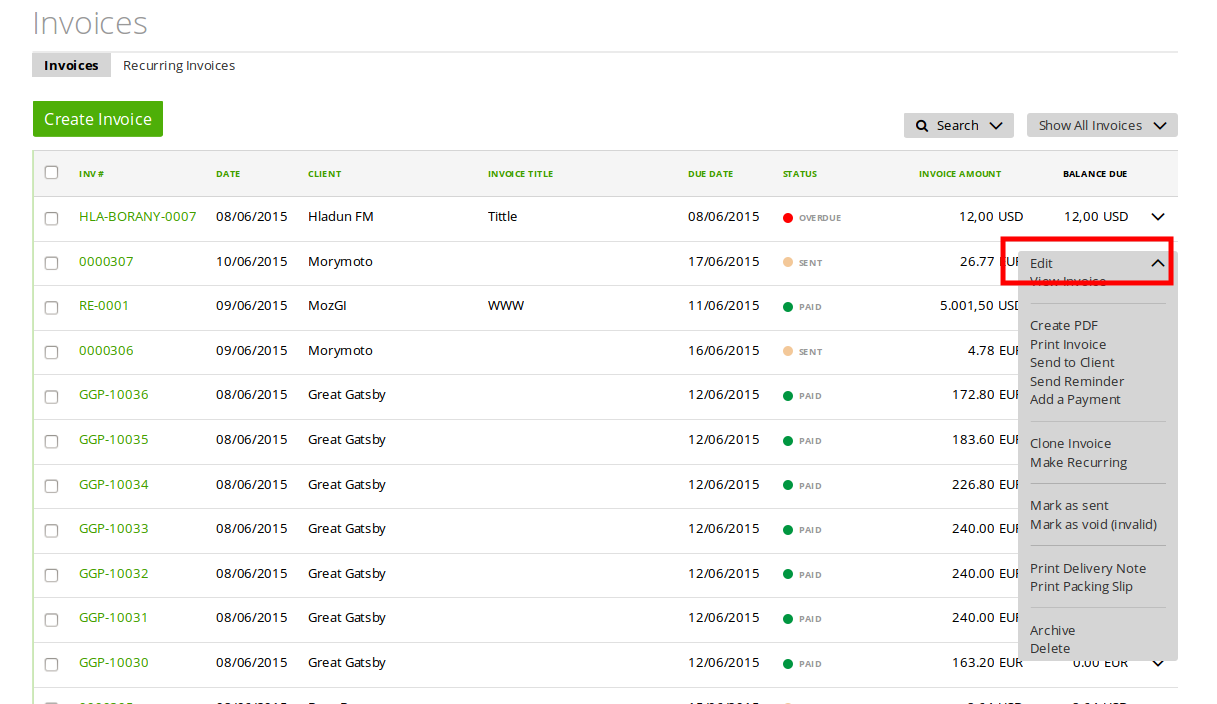Screen dimensions: 1217x704
Task: Click the amount 5.001,50 USD
Action: (982, 305)
